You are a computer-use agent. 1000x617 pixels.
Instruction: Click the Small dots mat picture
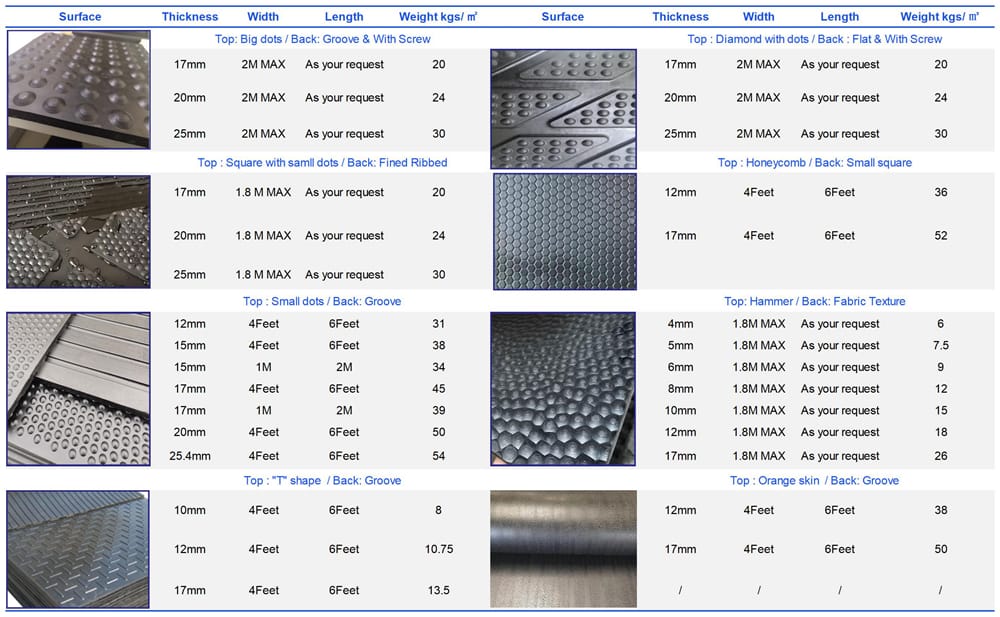pos(78,389)
